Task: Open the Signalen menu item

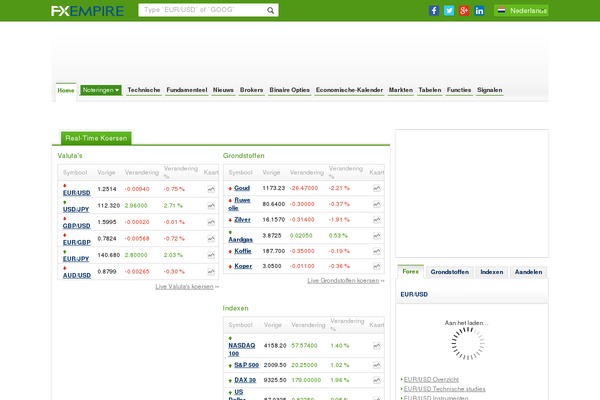Action: [x=489, y=90]
